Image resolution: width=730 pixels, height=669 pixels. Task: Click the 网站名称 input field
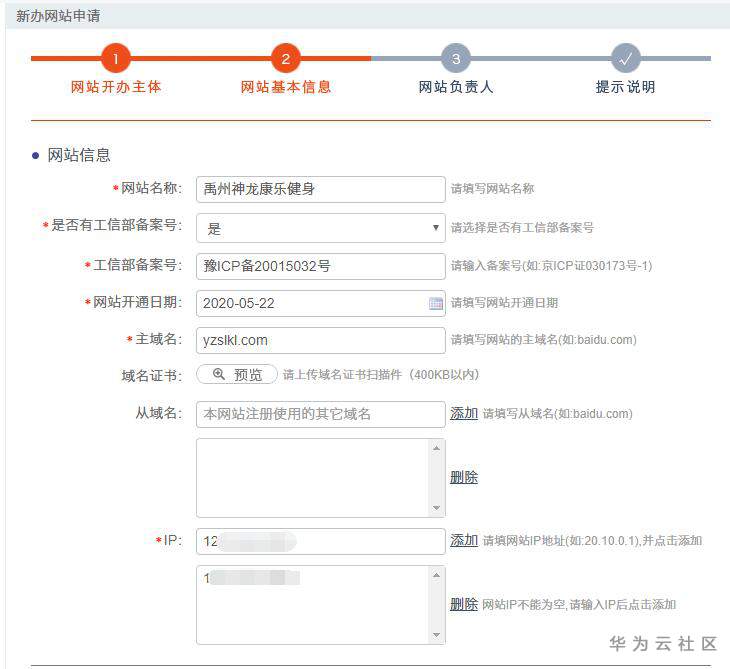tap(321, 189)
